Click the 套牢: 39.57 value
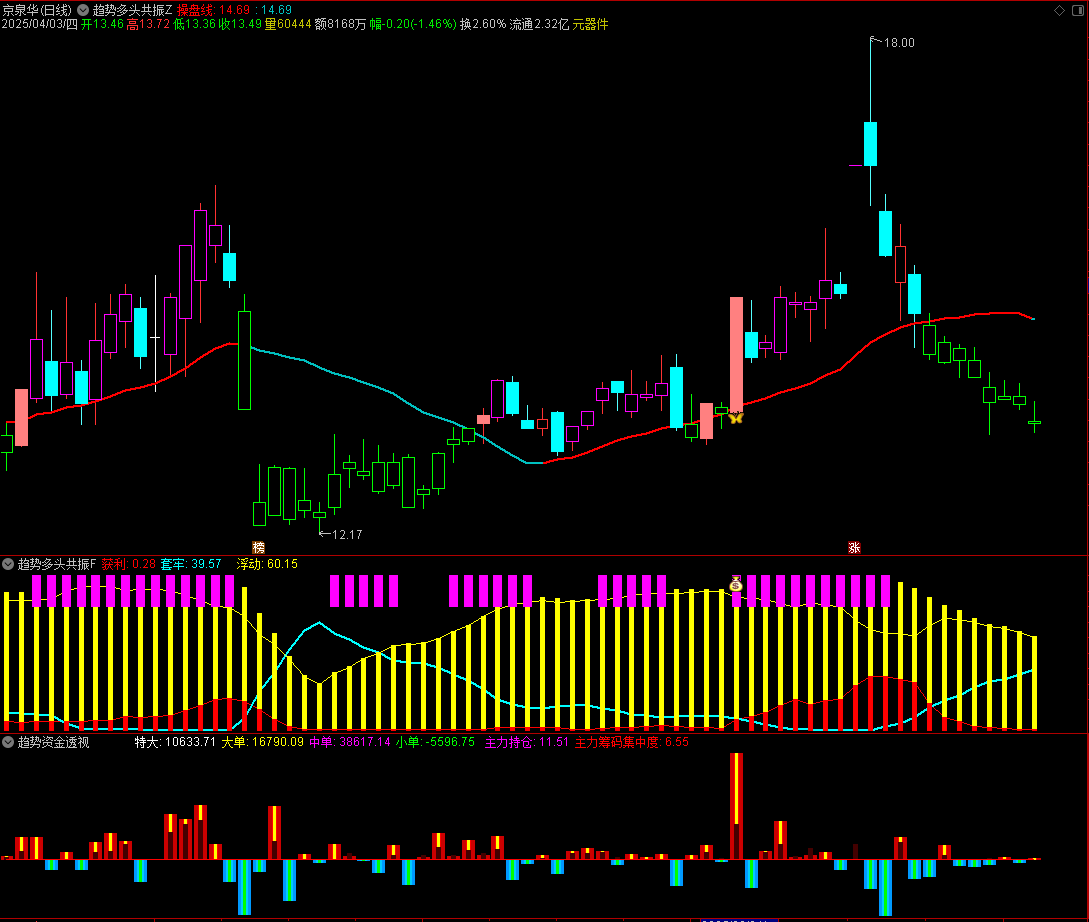1089x922 pixels. point(191,564)
